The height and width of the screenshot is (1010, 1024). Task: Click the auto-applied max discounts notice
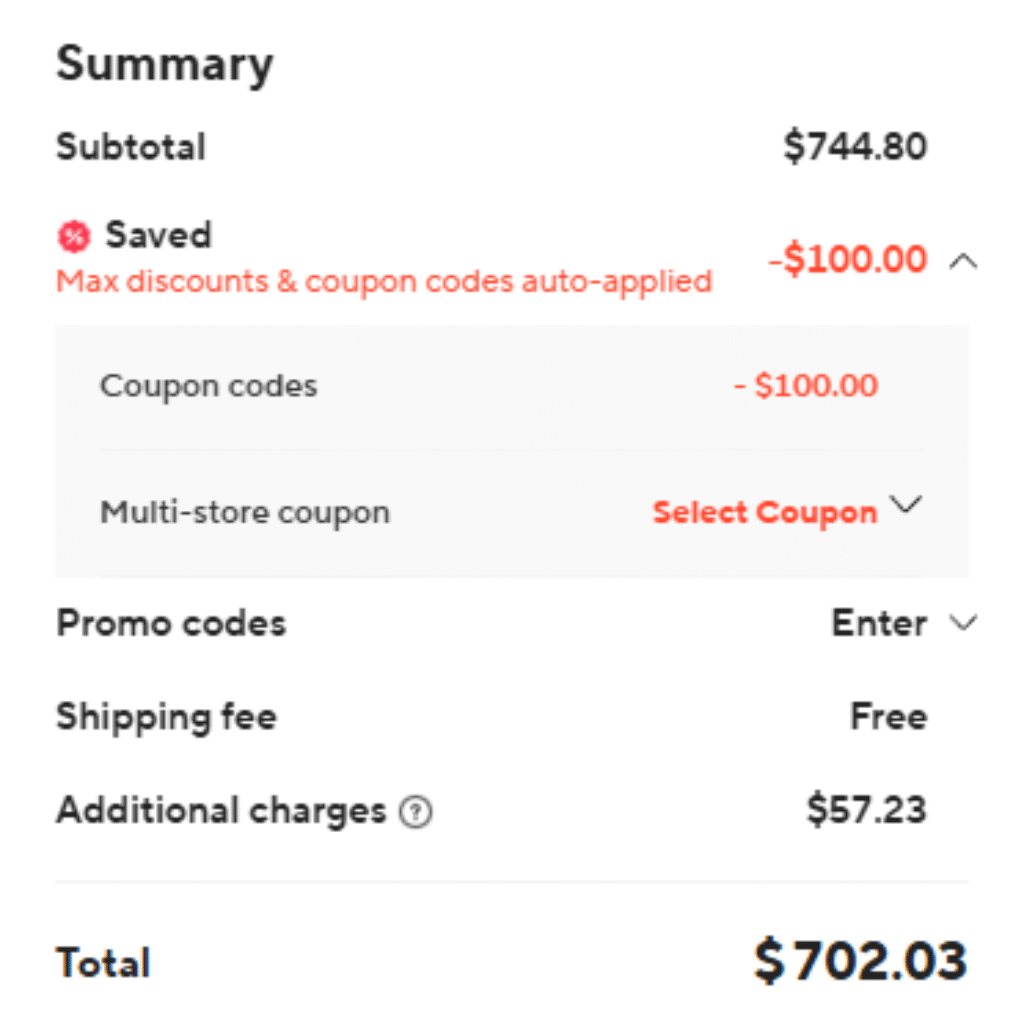click(384, 281)
